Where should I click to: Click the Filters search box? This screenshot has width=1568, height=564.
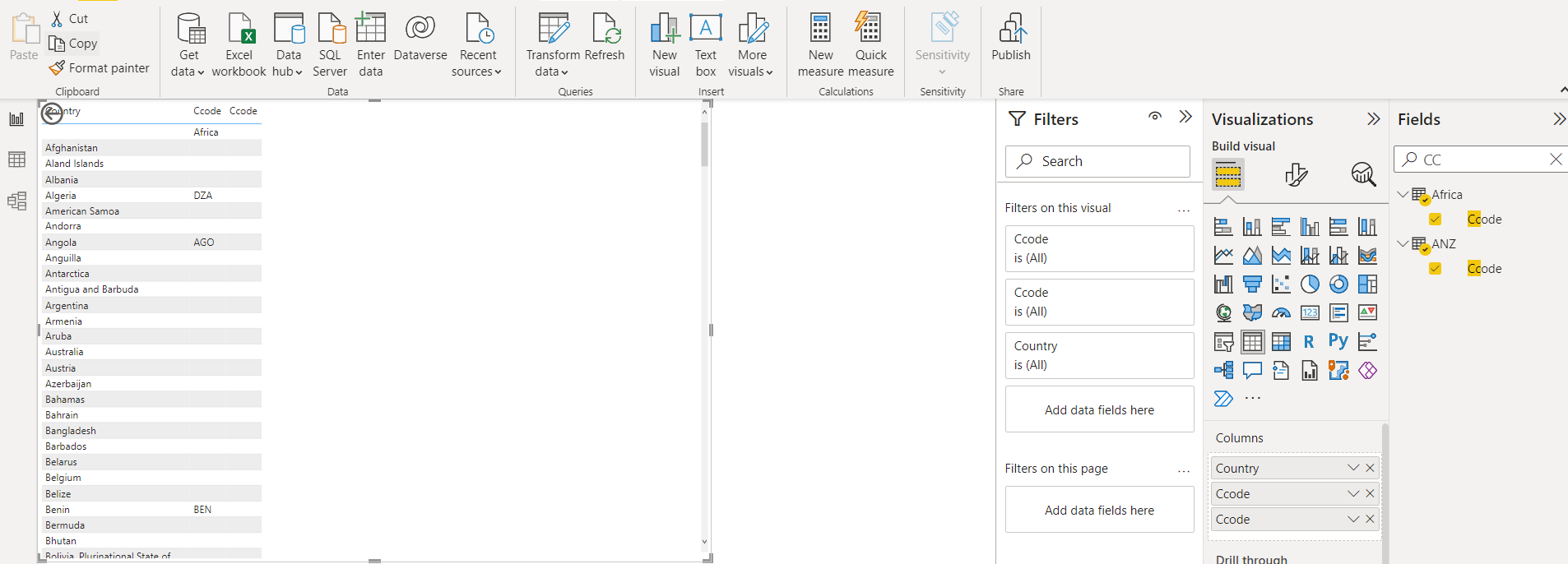[1097, 161]
